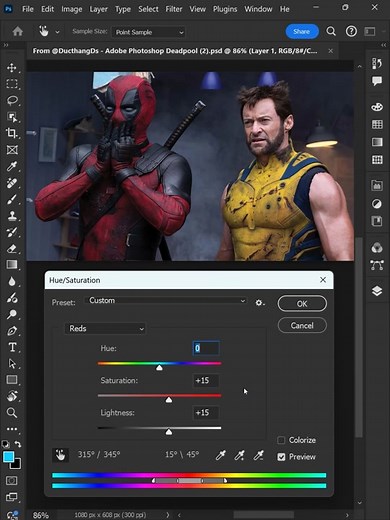Open the Layers panel icon
This screenshot has width=390, height=520.
[377, 291]
